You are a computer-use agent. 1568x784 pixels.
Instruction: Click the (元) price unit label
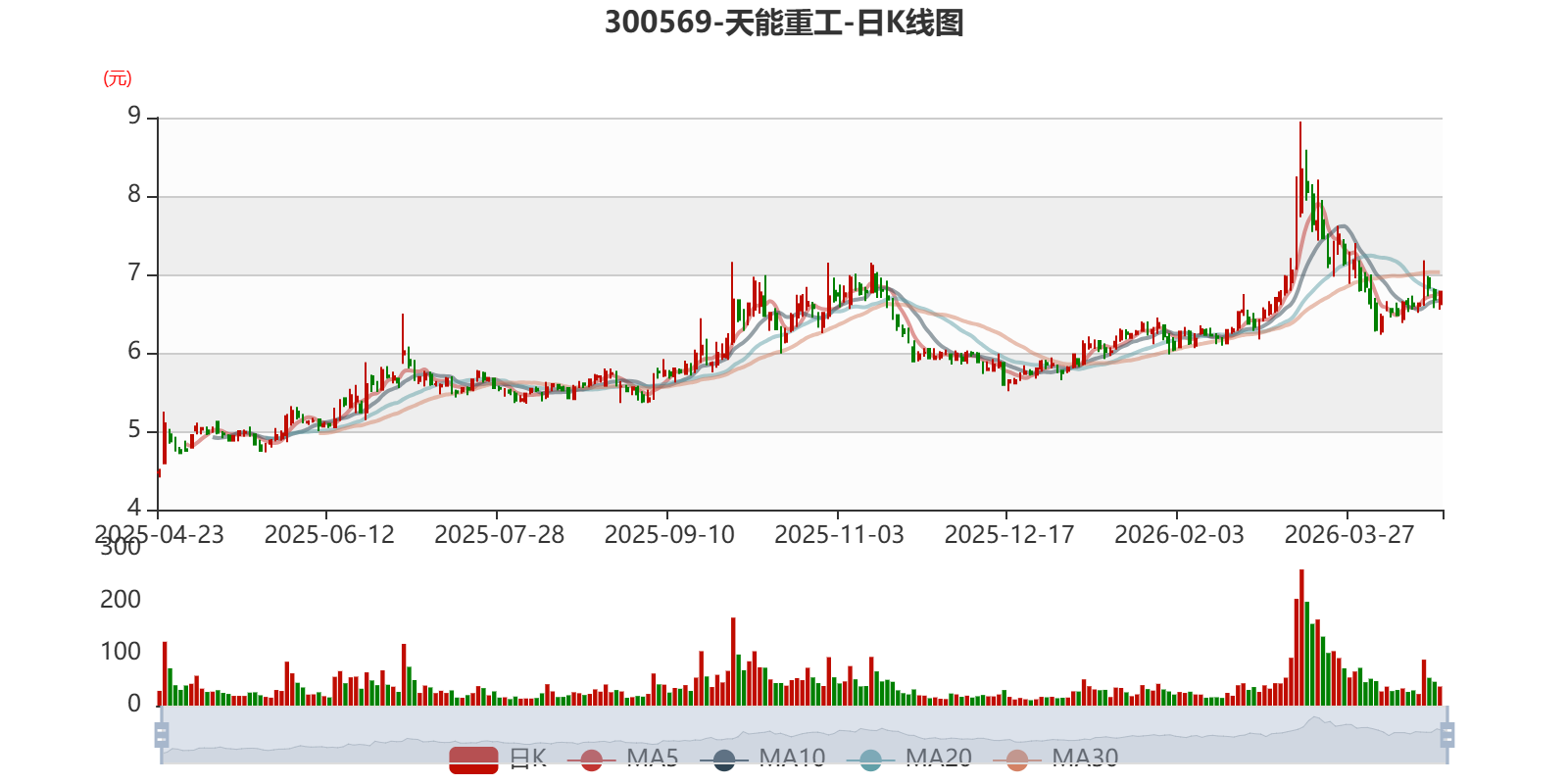tap(118, 78)
